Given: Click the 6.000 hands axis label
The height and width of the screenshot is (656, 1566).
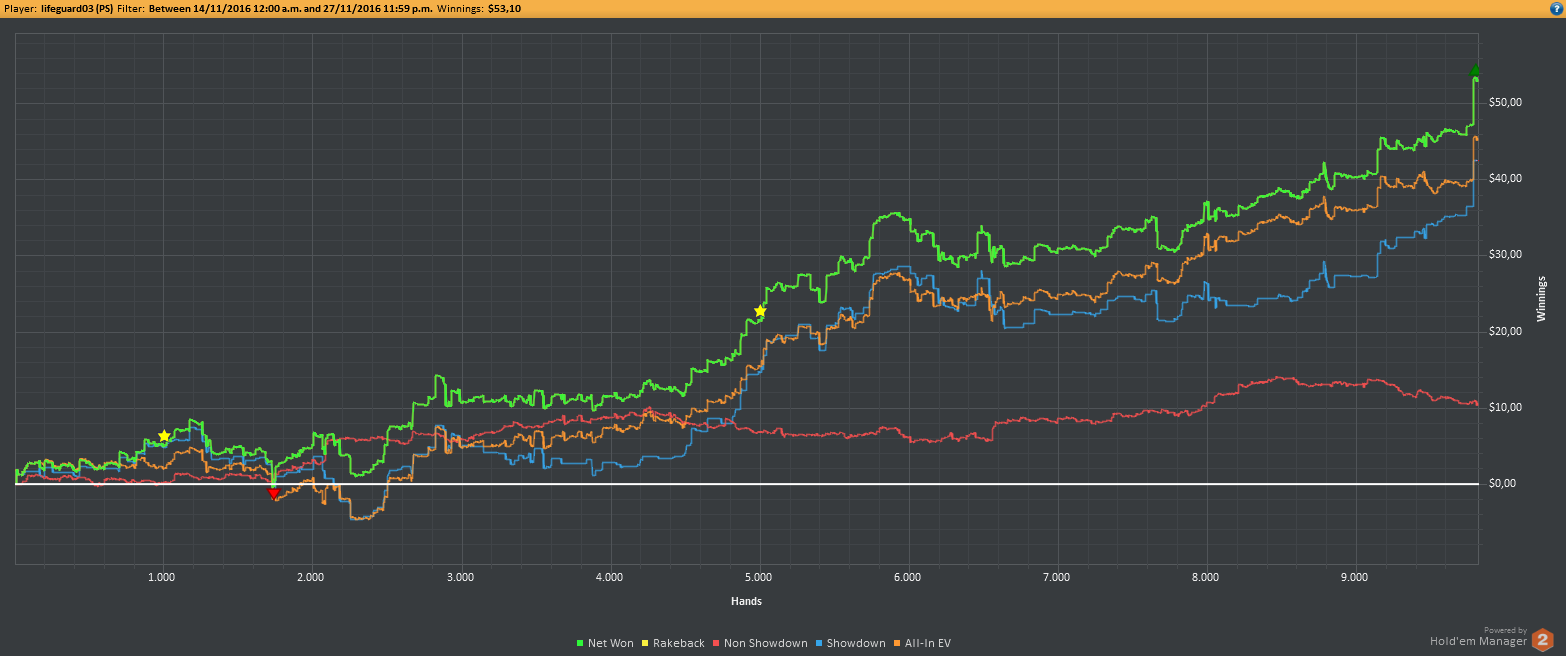Looking at the screenshot, I should 907,577.
